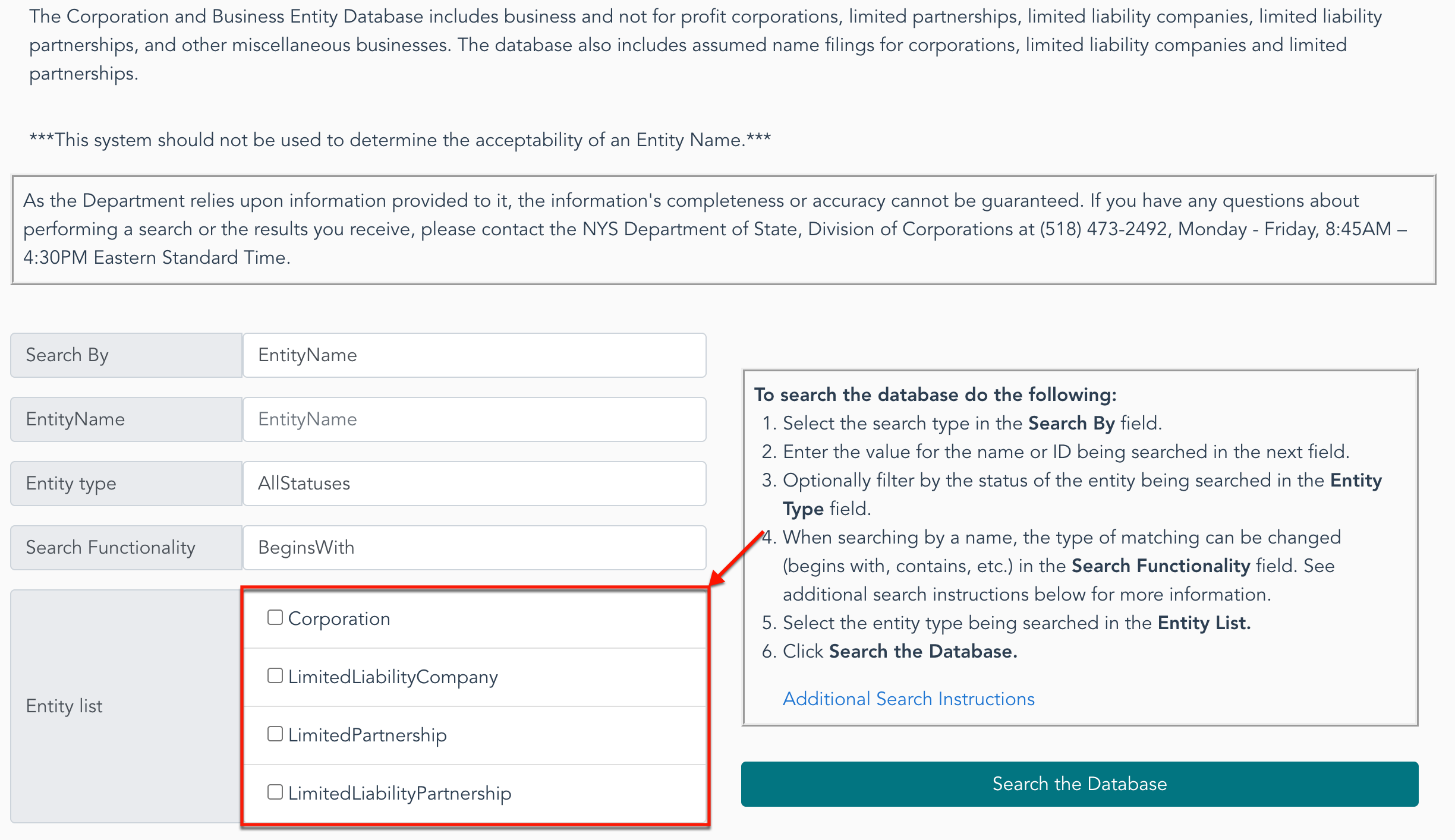Expand the Entity type AllStatuses dropdown
1455x840 pixels.
point(474,484)
